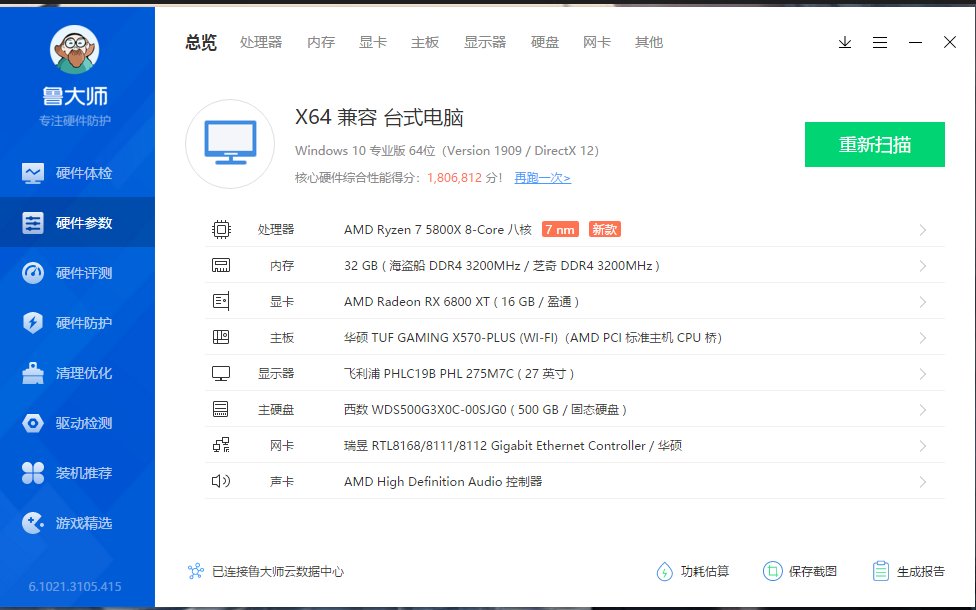Switch to the 显示器 tab
976x610 pixels.
485,42
